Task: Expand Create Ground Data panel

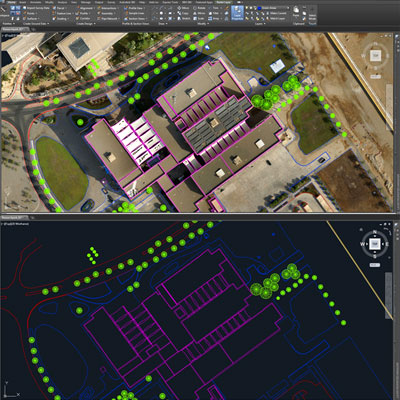Action: [36, 24]
